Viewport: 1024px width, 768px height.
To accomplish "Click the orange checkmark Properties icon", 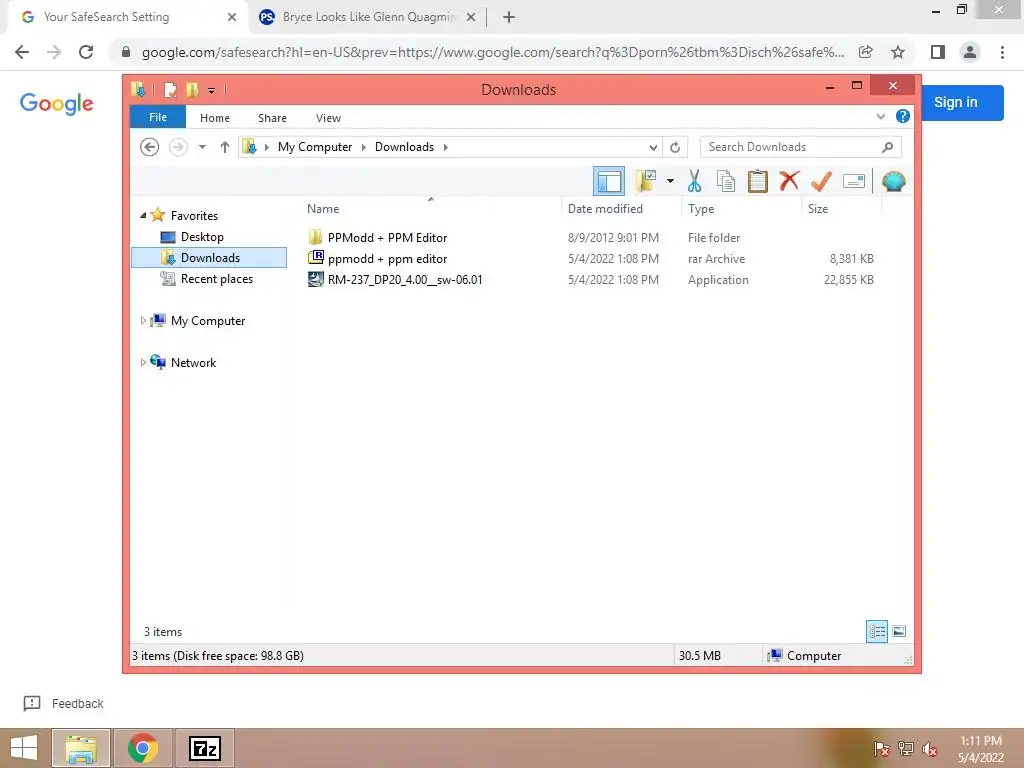I will coord(821,181).
